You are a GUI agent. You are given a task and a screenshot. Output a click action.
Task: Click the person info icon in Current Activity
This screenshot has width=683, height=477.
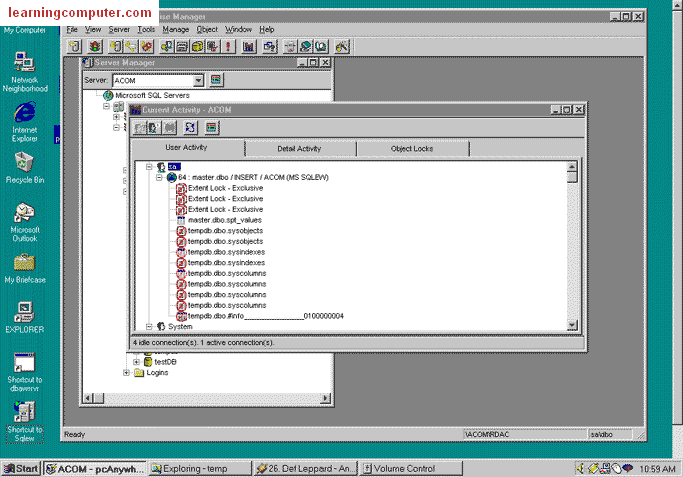[x=154, y=128]
